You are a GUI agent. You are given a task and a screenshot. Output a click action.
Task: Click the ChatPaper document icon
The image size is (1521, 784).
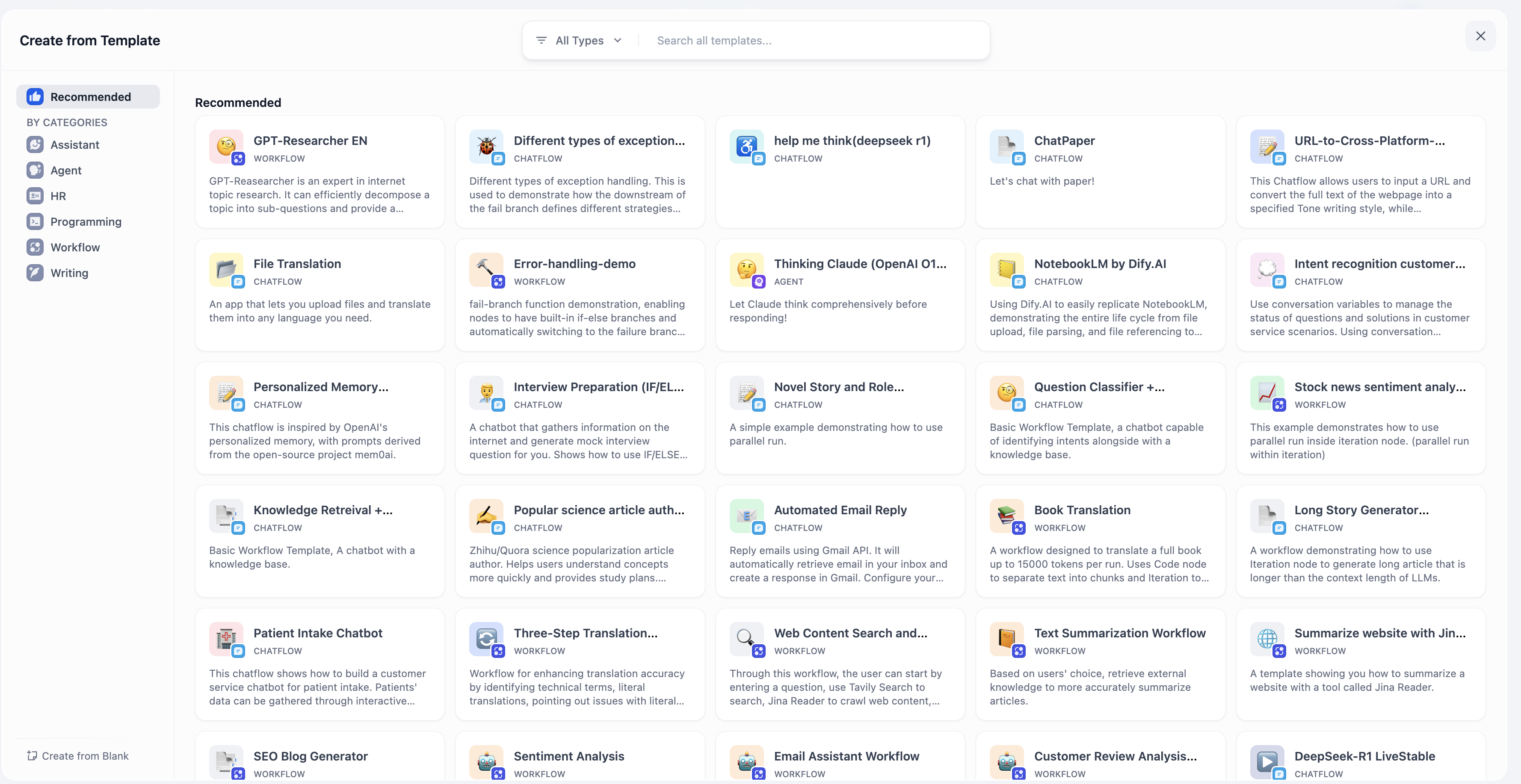tap(1007, 146)
